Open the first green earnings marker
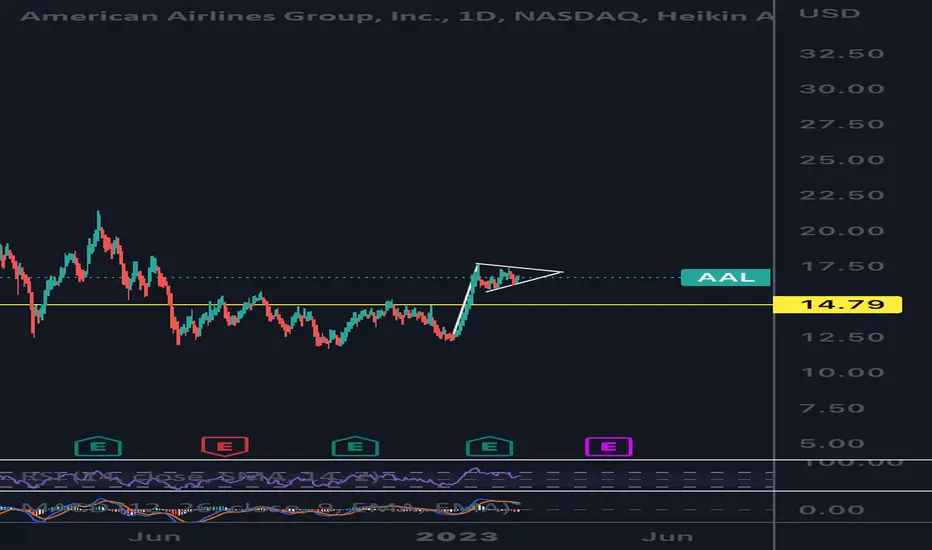This screenshot has height=550, width=932. 98,447
